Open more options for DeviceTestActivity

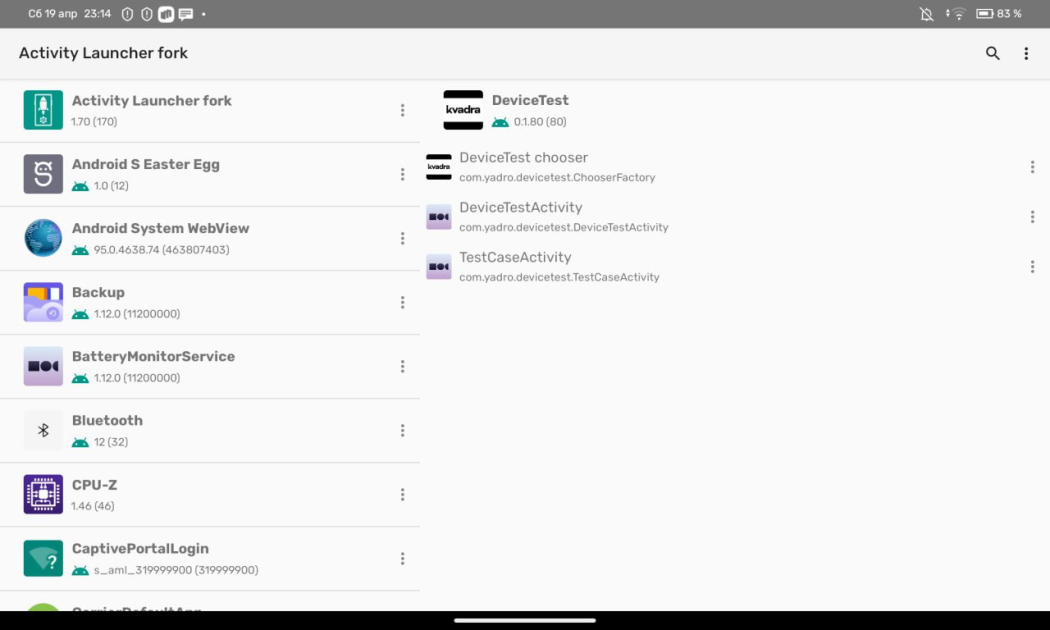tap(1032, 217)
